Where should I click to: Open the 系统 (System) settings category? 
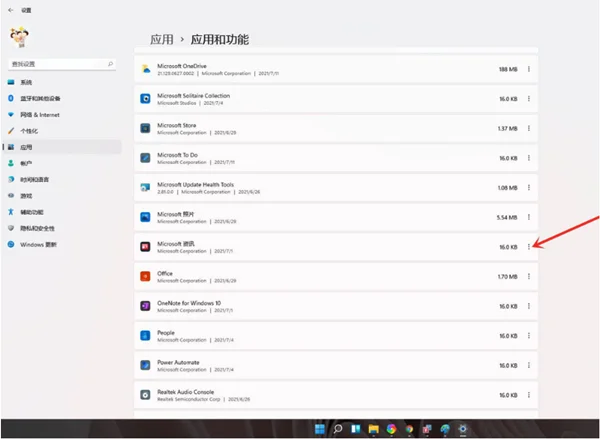pos(26,82)
